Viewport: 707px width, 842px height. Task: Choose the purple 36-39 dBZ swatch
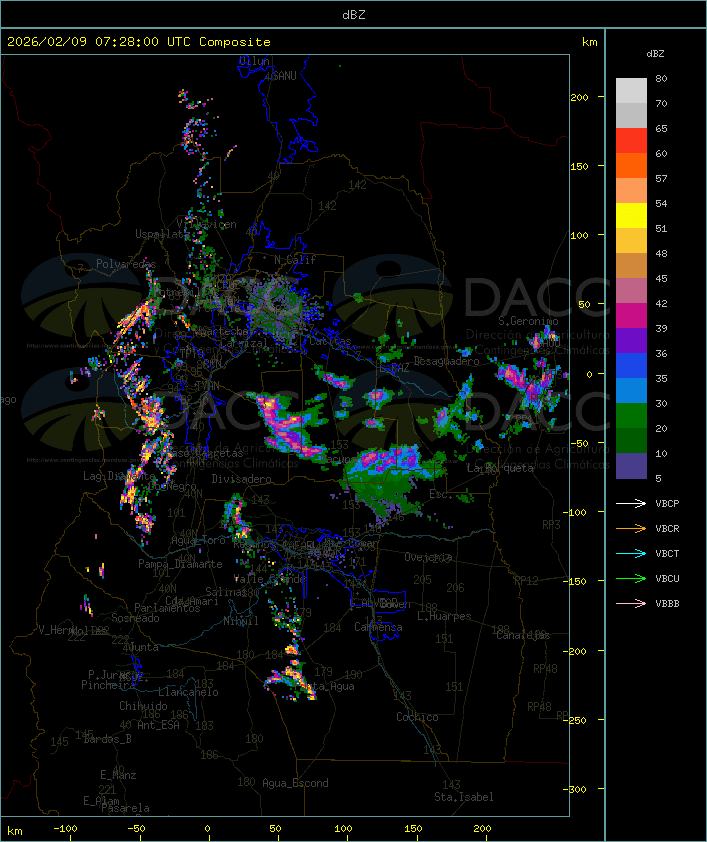[x=631, y=340]
